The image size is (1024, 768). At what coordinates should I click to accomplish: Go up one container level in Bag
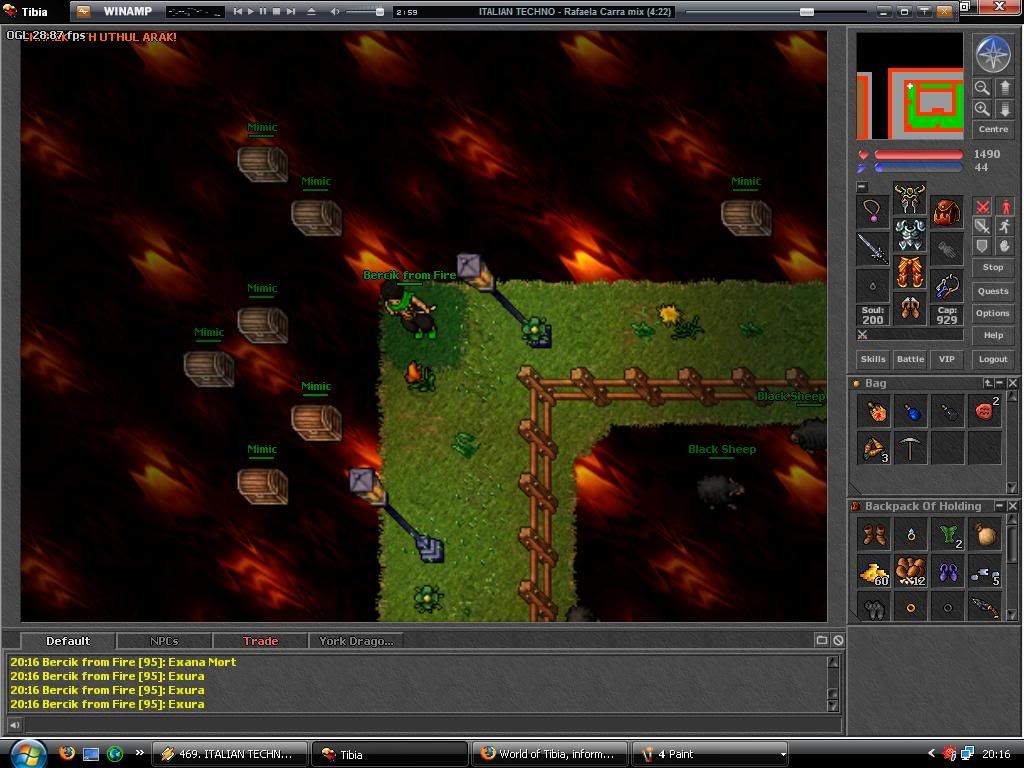click(989, 383)
